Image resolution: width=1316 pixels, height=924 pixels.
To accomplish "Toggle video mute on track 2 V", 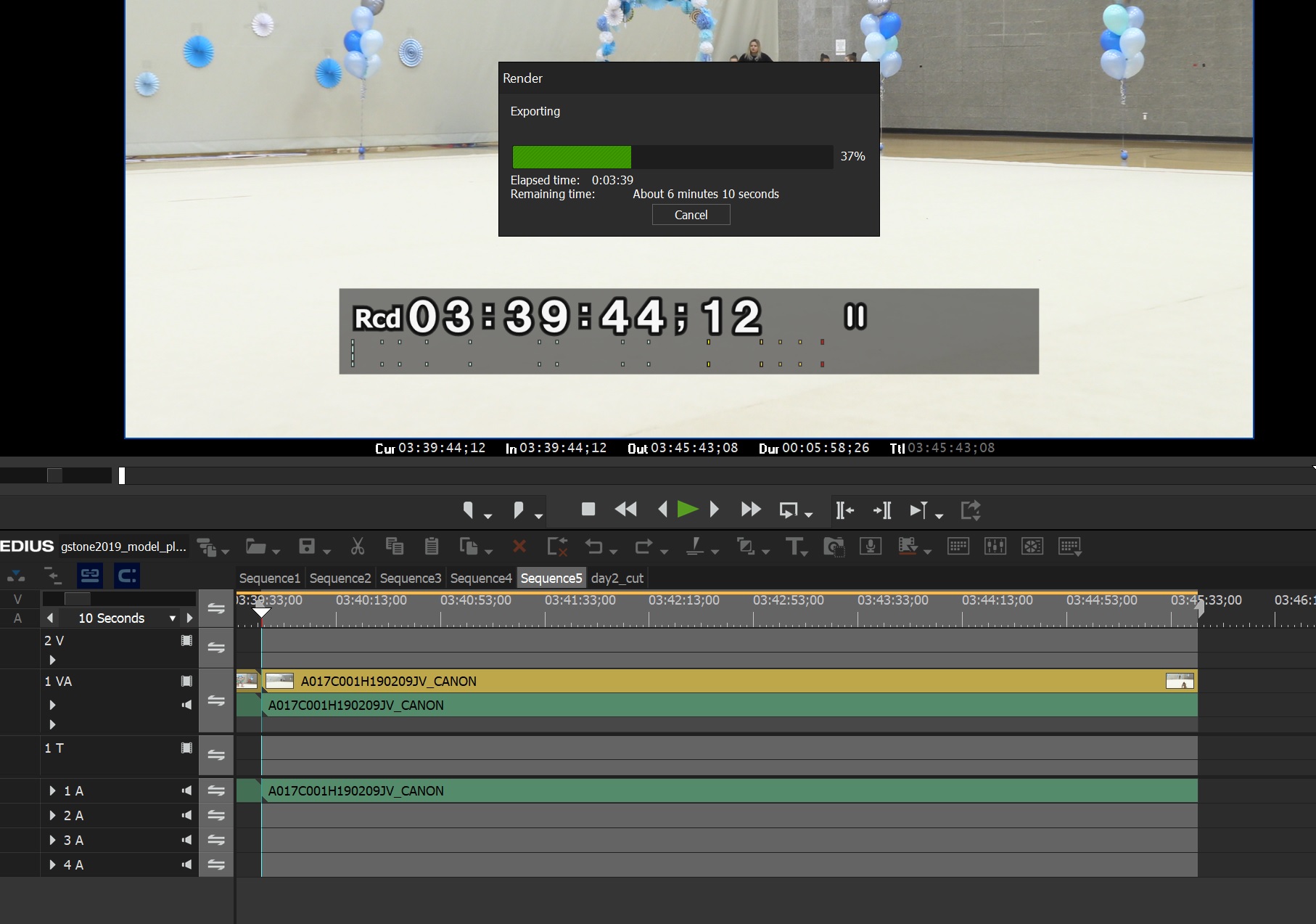I will point(186,641).
